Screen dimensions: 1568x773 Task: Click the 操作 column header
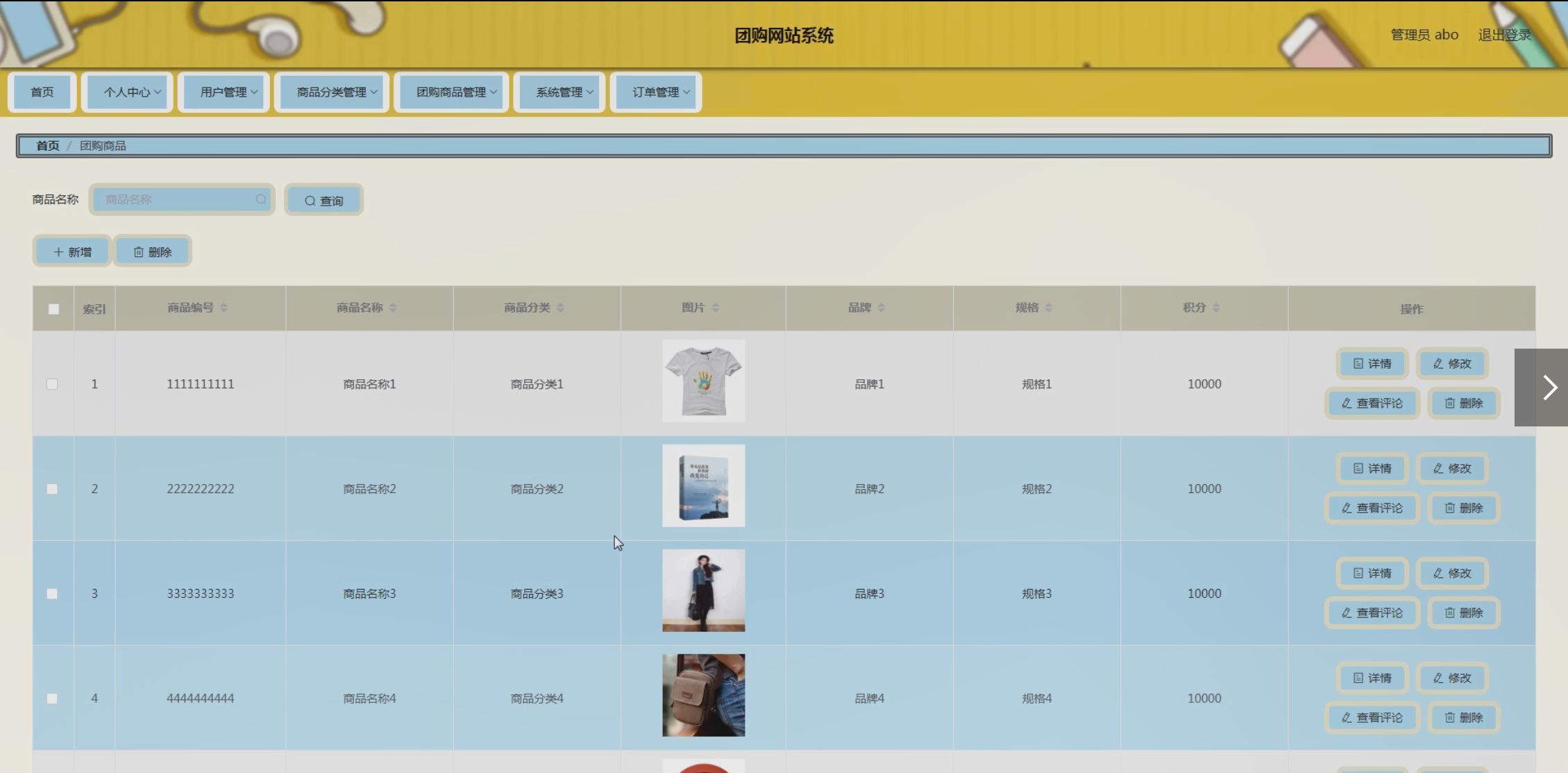[1411, 309]
